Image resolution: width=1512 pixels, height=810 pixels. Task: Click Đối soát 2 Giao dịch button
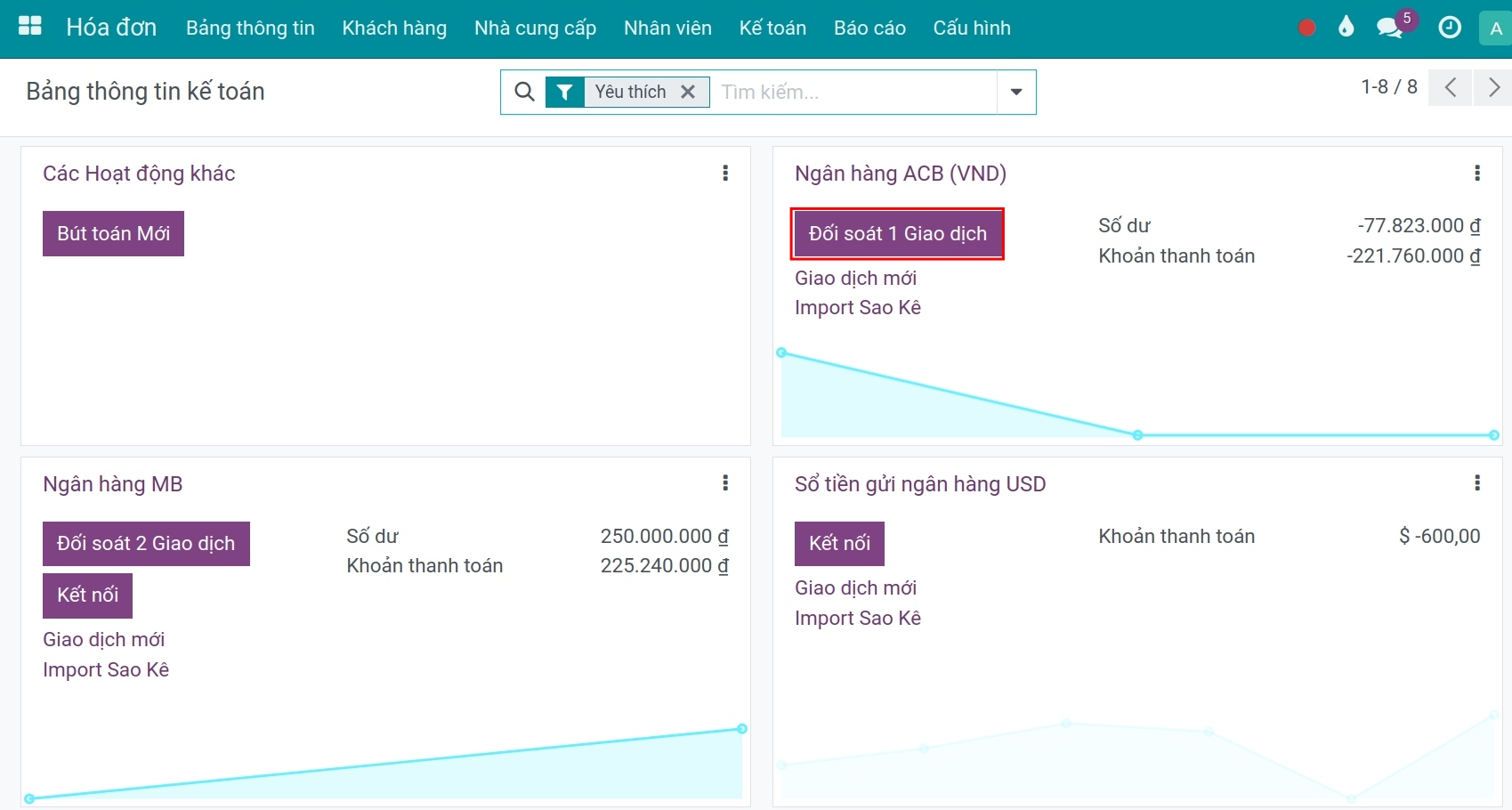pyautogui.click(x=146, y=544)
